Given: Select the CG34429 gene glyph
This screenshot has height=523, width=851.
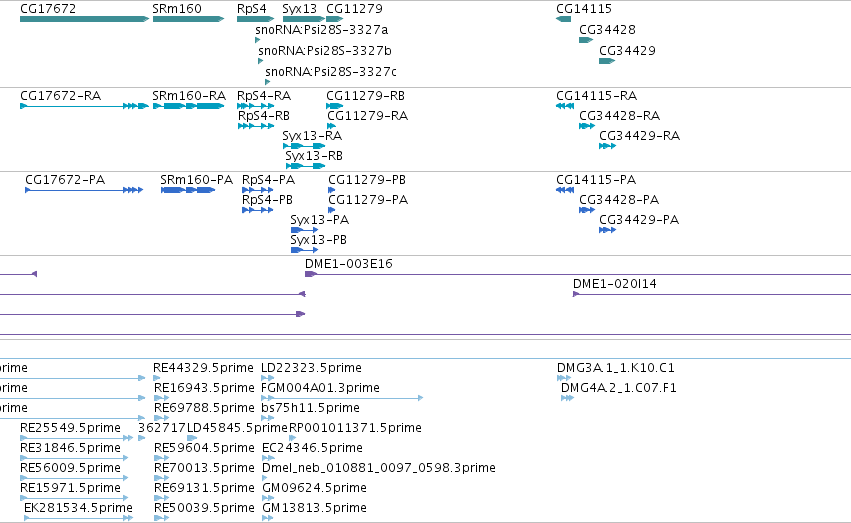Looking at the screenshot, I should 607,61.
